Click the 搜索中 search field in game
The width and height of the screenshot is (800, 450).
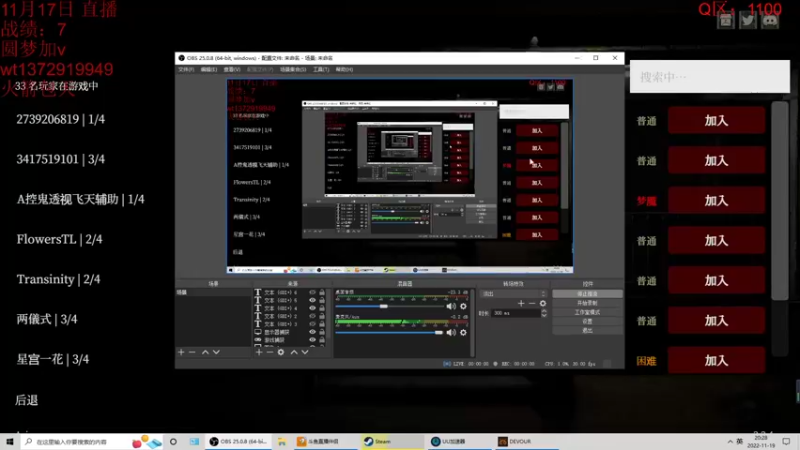click(710, 77)
